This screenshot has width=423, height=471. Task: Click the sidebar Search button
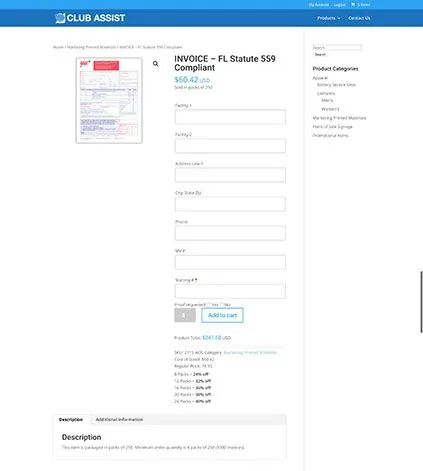click(x=320, y=54)
